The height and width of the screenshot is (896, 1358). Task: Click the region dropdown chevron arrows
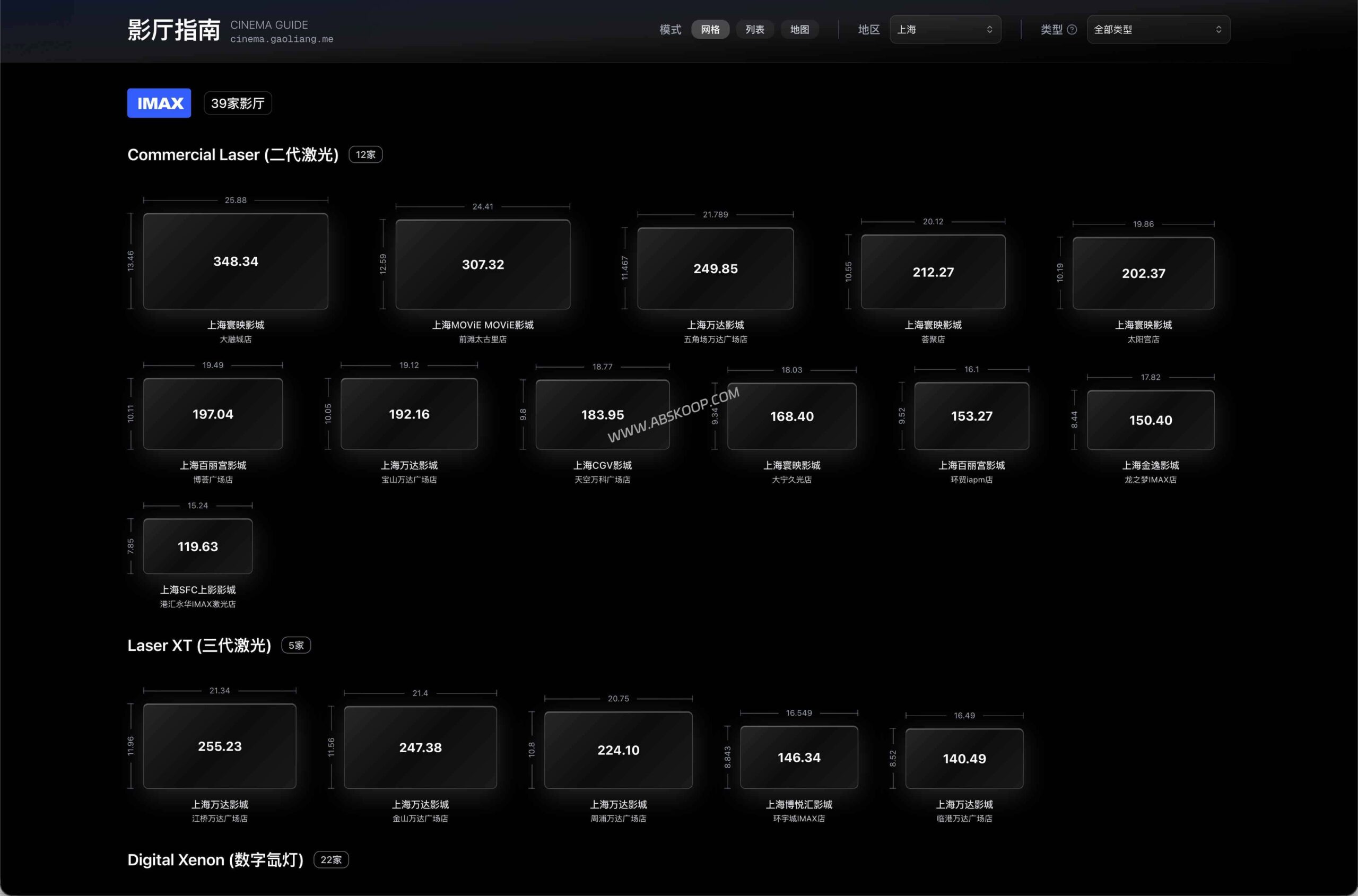tap(989, 30)
